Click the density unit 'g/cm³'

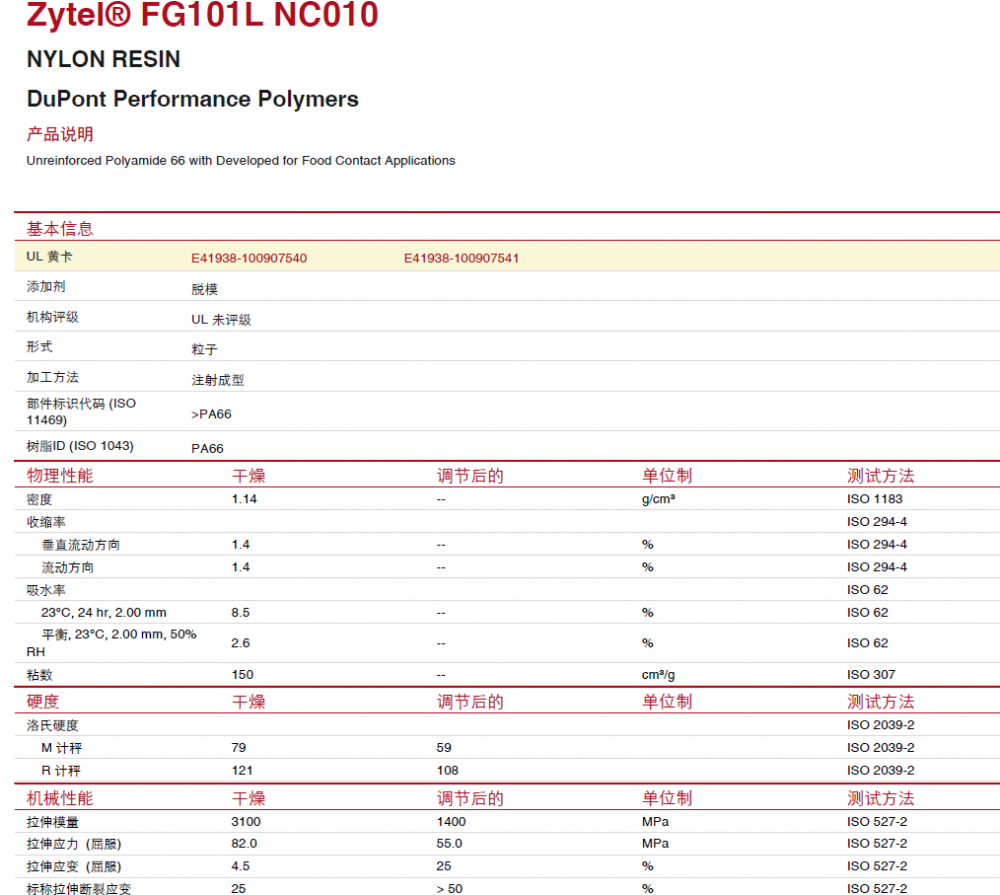coord(658,499)
